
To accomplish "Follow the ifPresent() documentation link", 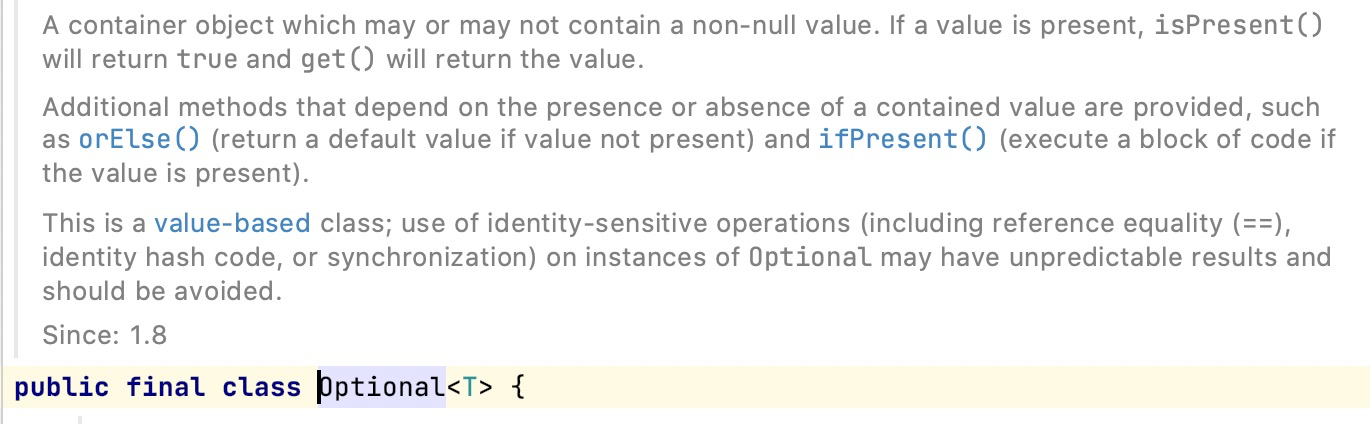I will click(903, 140).
